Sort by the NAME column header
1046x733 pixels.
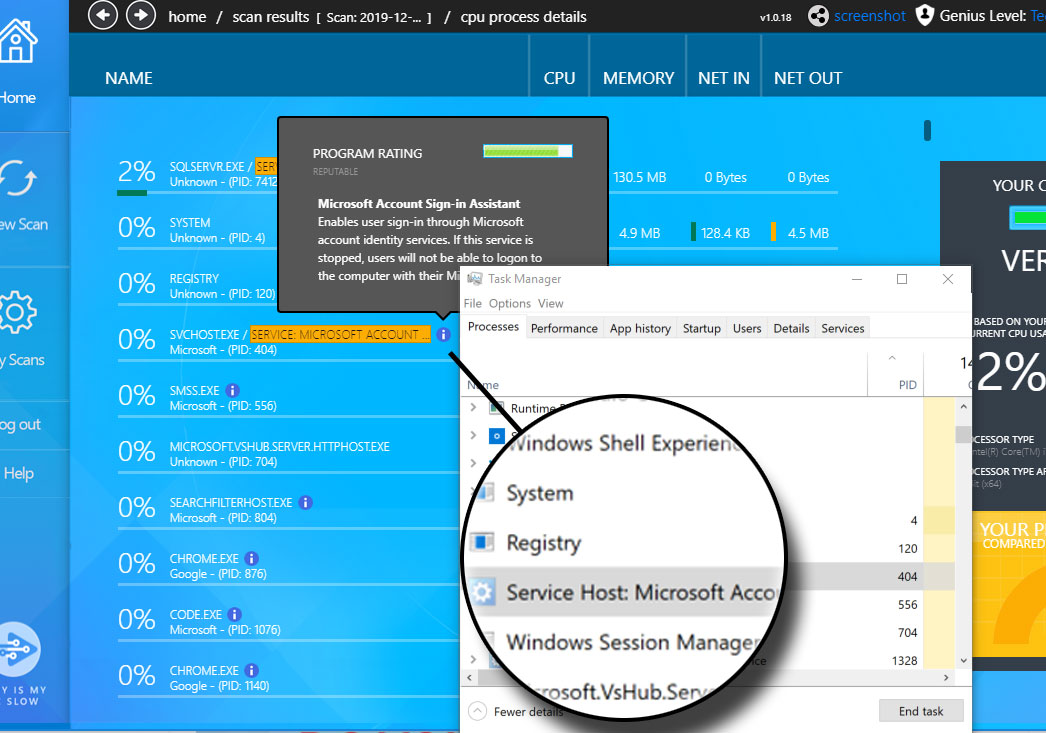pos(129,78)
